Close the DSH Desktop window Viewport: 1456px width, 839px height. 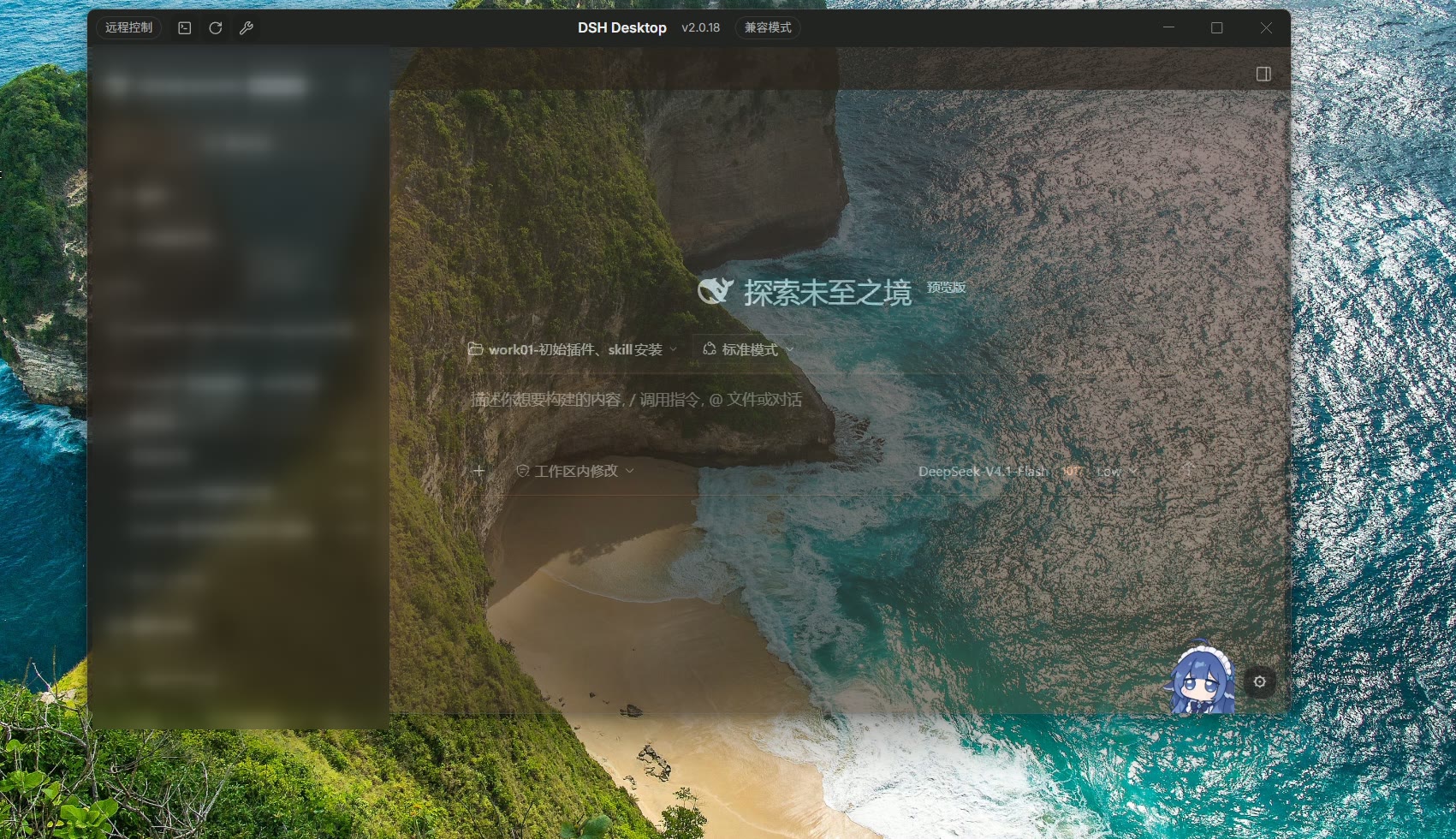[1265, 27]
